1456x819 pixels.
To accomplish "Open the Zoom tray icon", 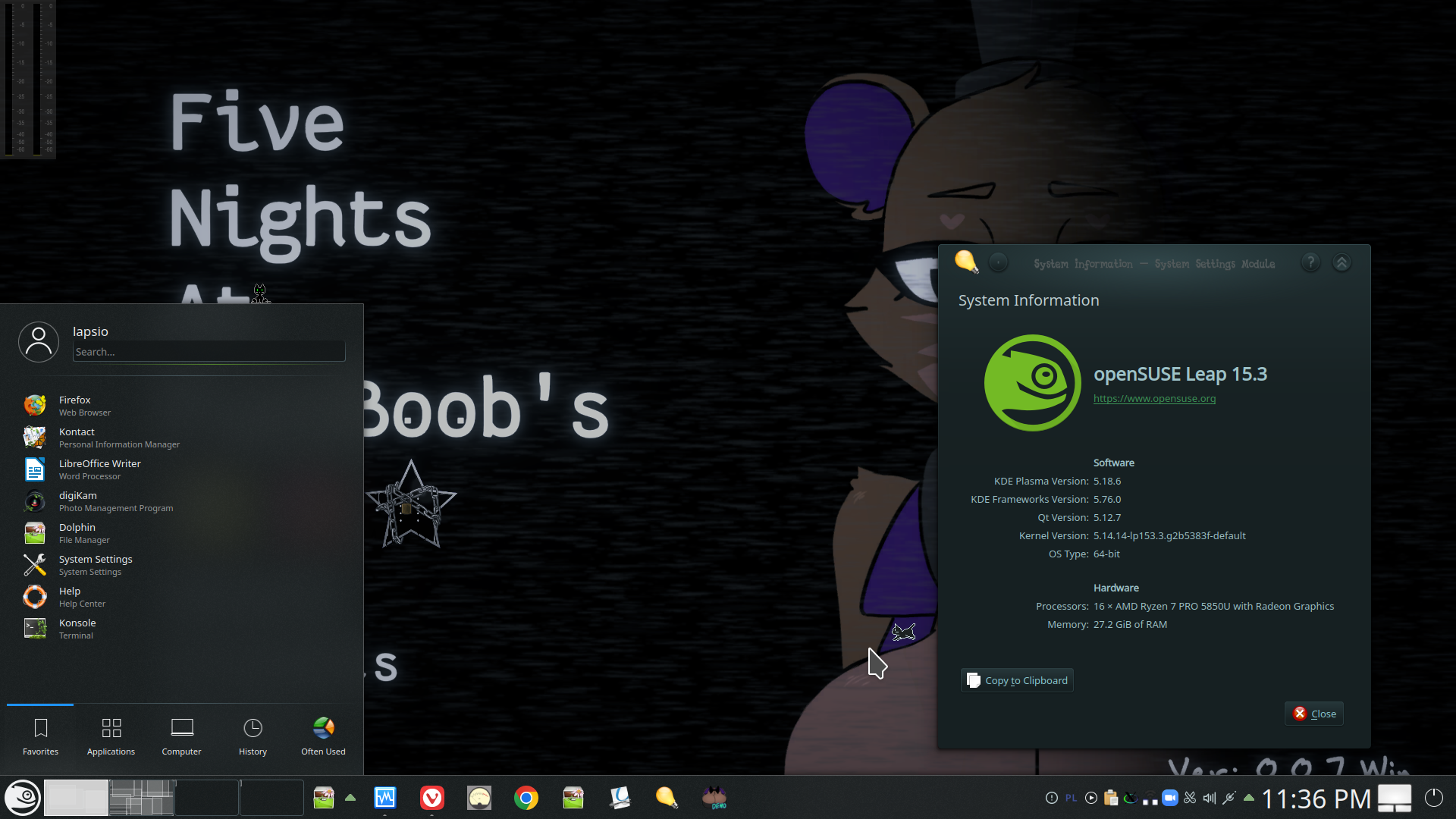I will (1170, 798).
